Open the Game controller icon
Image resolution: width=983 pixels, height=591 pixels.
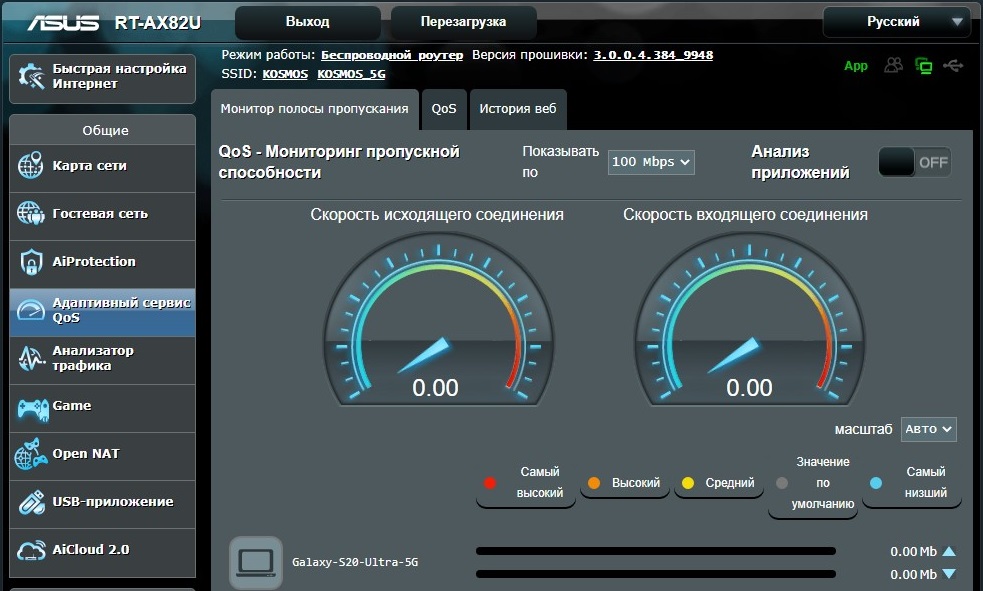coord(33,409)
